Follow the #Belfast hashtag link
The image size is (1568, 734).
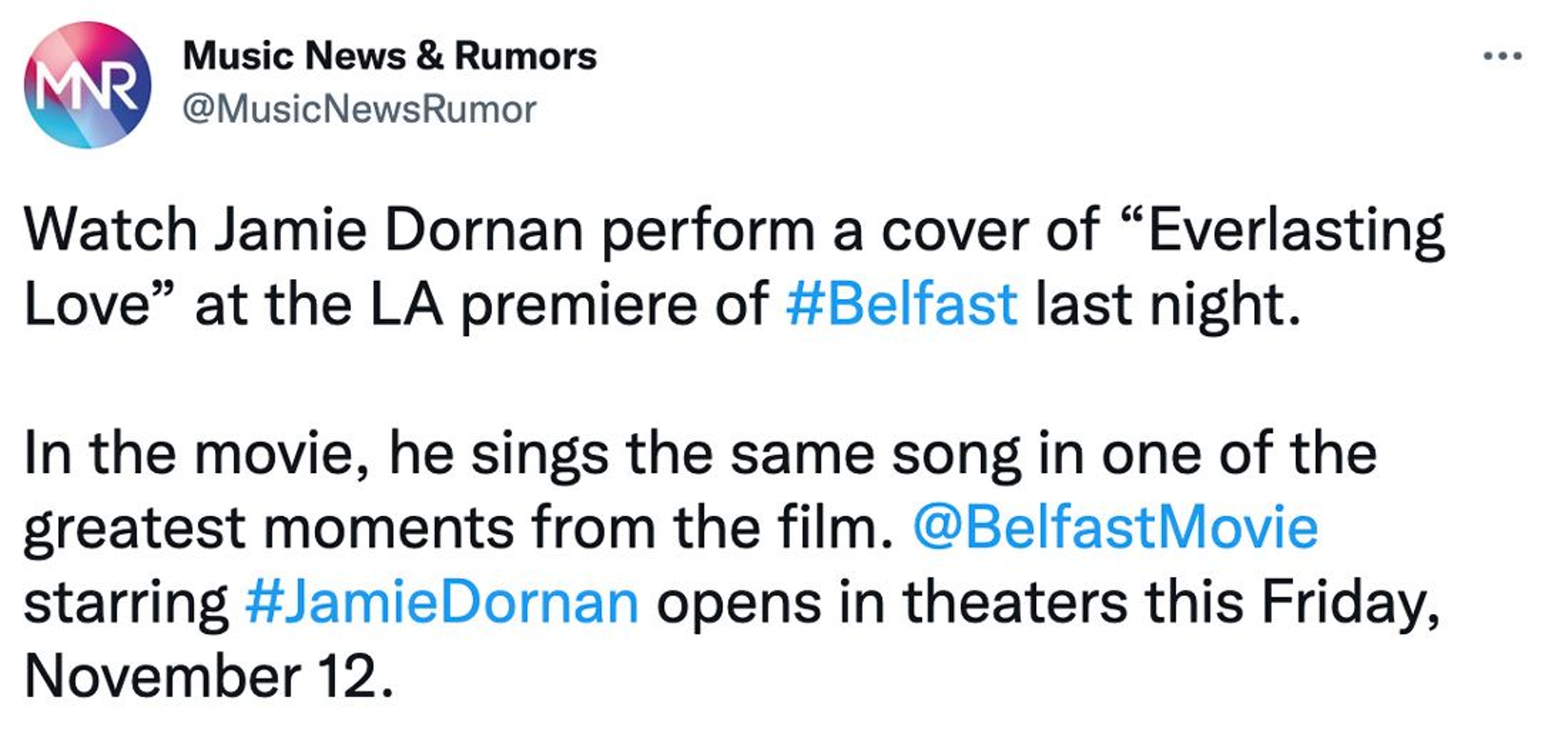coord(902,303)
